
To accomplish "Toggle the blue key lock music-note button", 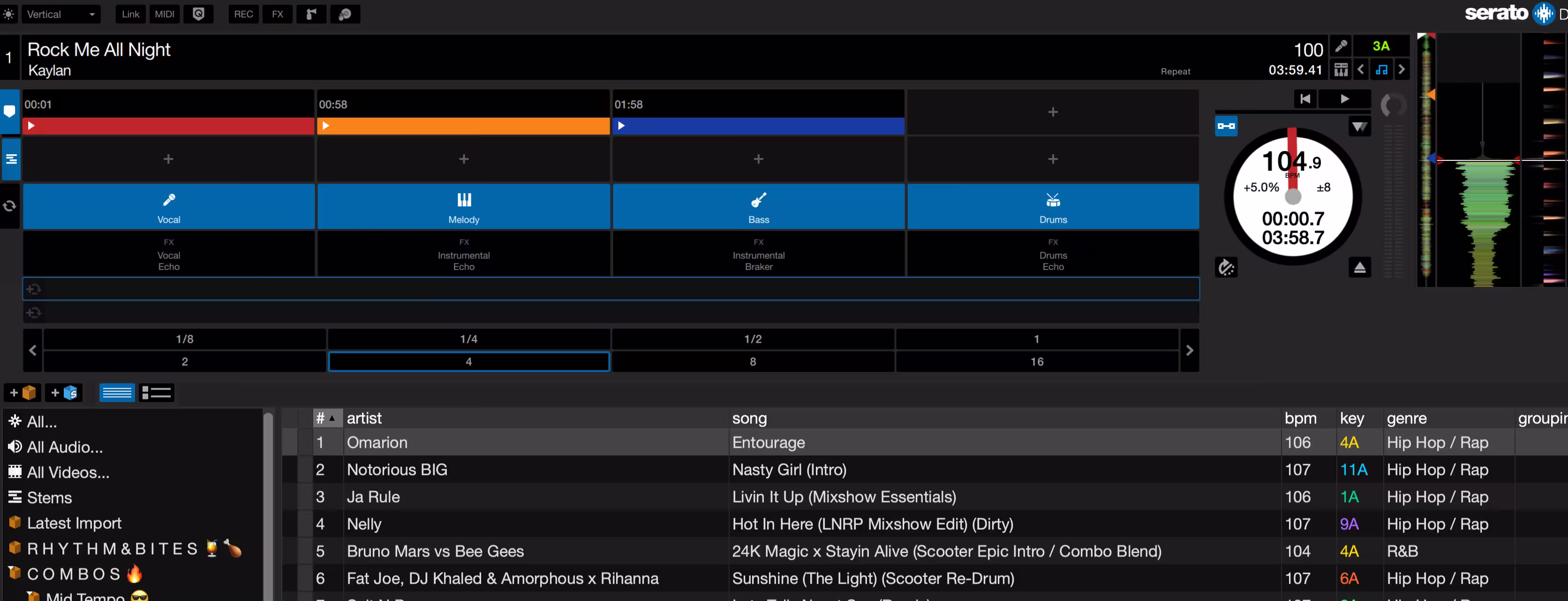I will pos(1381,70).
